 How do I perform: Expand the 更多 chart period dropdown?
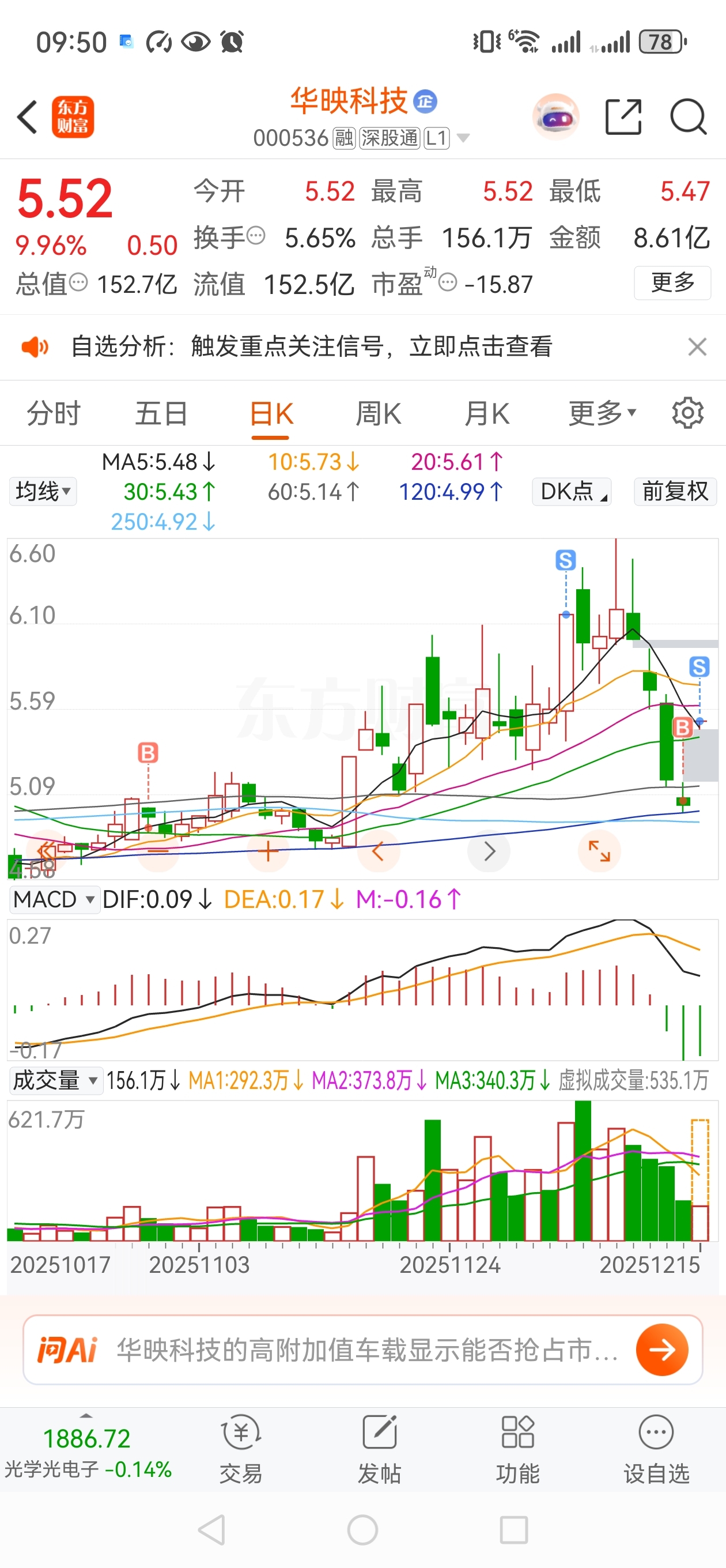[602, 414]
